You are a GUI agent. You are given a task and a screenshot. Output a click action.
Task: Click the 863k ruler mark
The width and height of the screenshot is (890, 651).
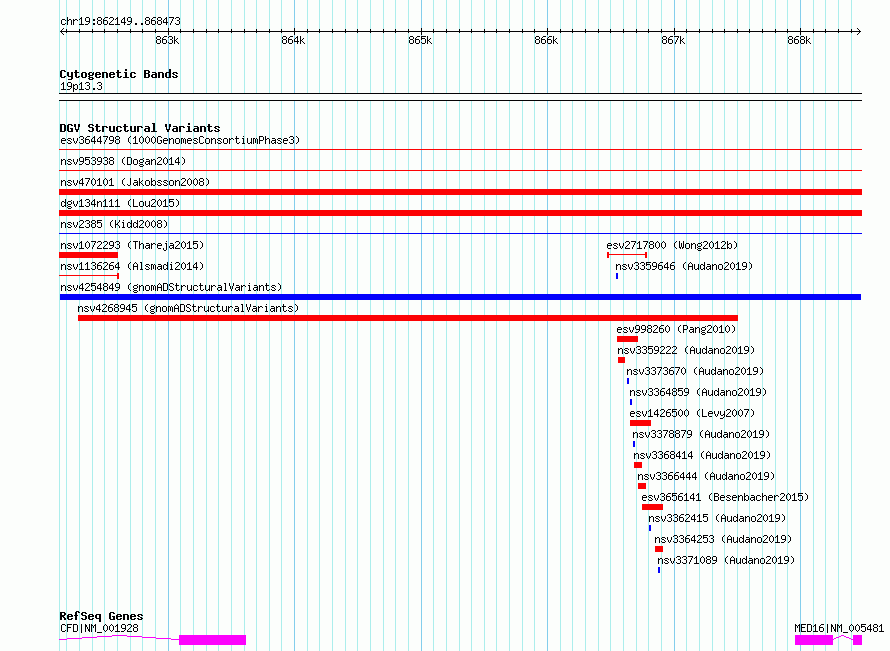(167, 40)
